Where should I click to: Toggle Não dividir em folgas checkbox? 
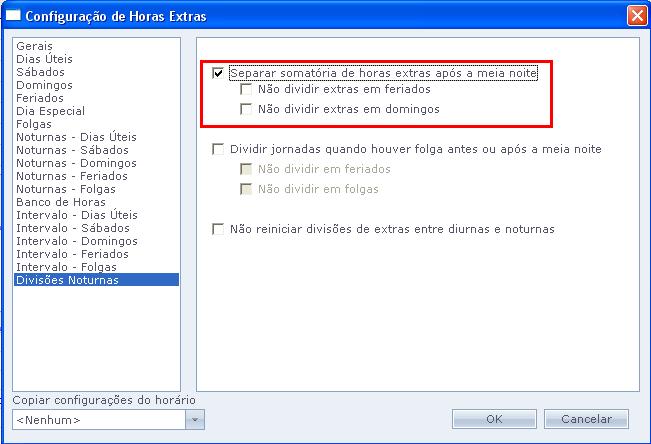tap(246, 189)
